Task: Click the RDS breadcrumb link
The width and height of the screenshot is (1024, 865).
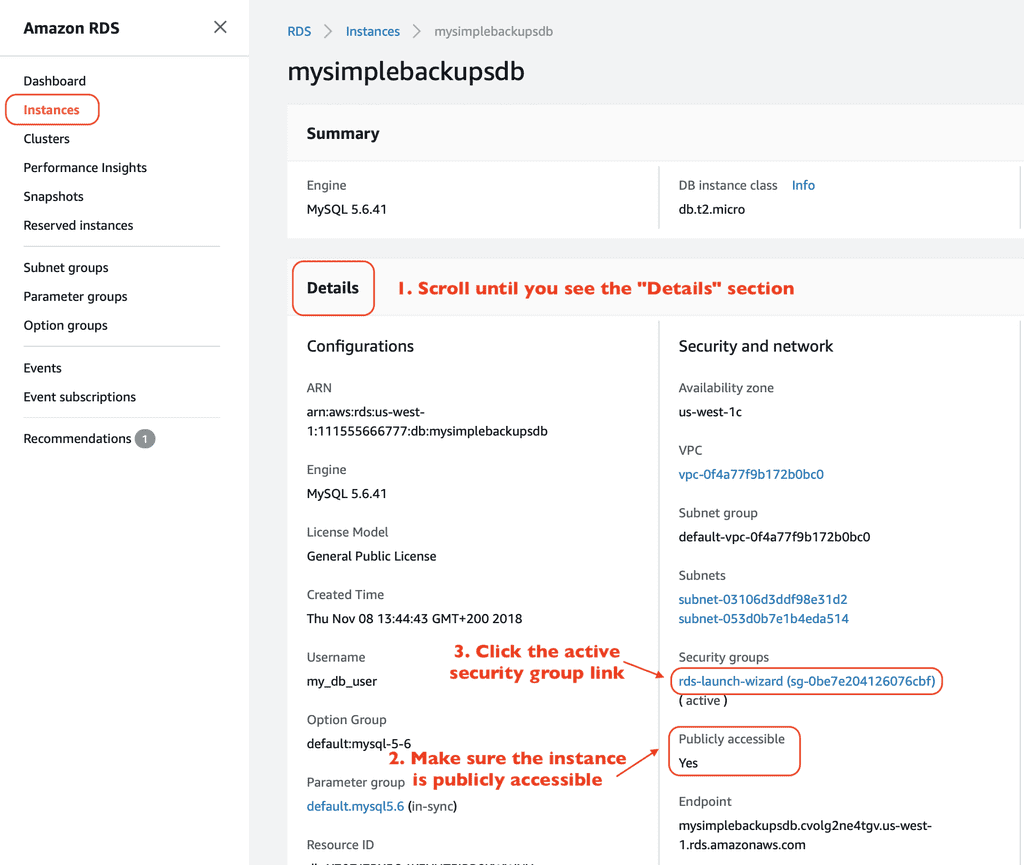Action: point(299,32)
